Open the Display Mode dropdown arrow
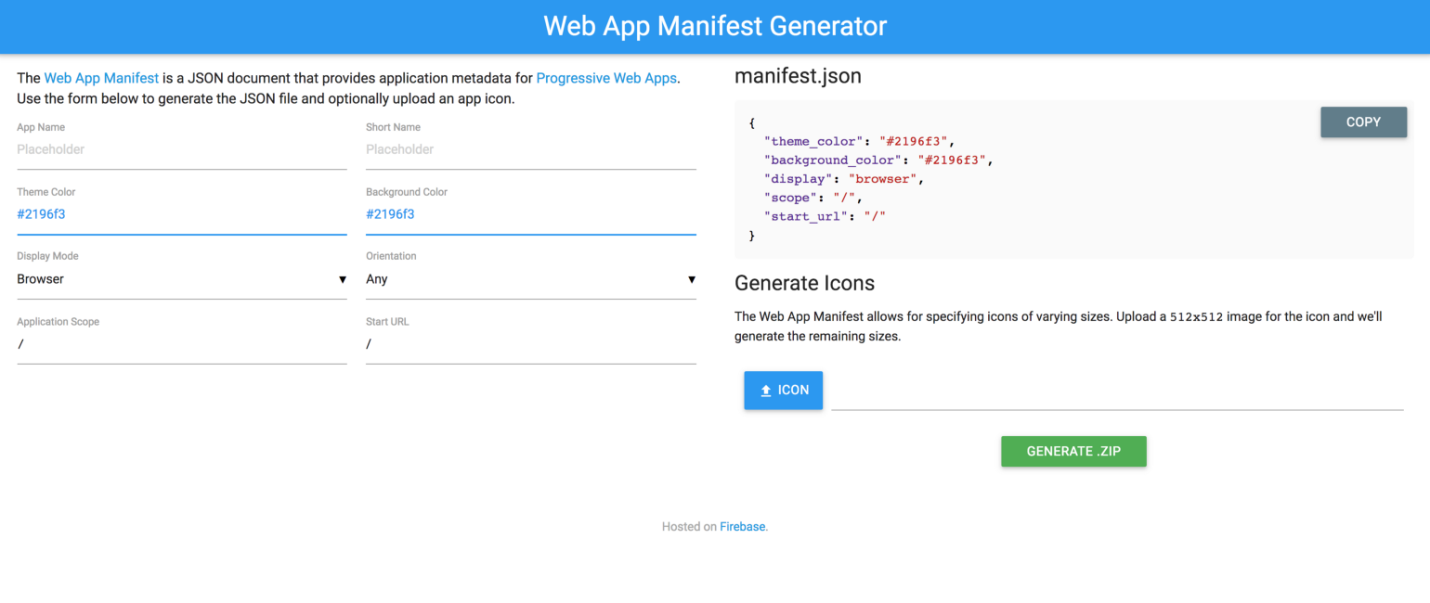 click(x=342, y=280)
